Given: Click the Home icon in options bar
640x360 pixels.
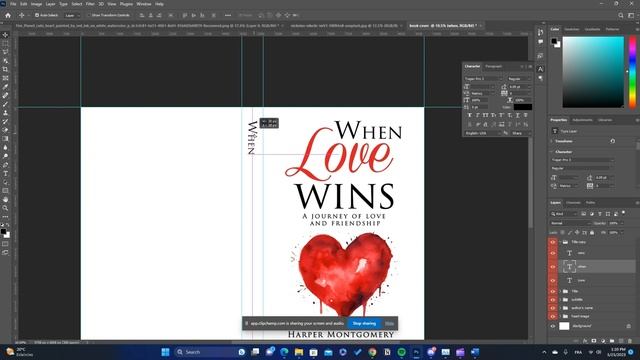Looking at the screenshot, I should 8,15.
